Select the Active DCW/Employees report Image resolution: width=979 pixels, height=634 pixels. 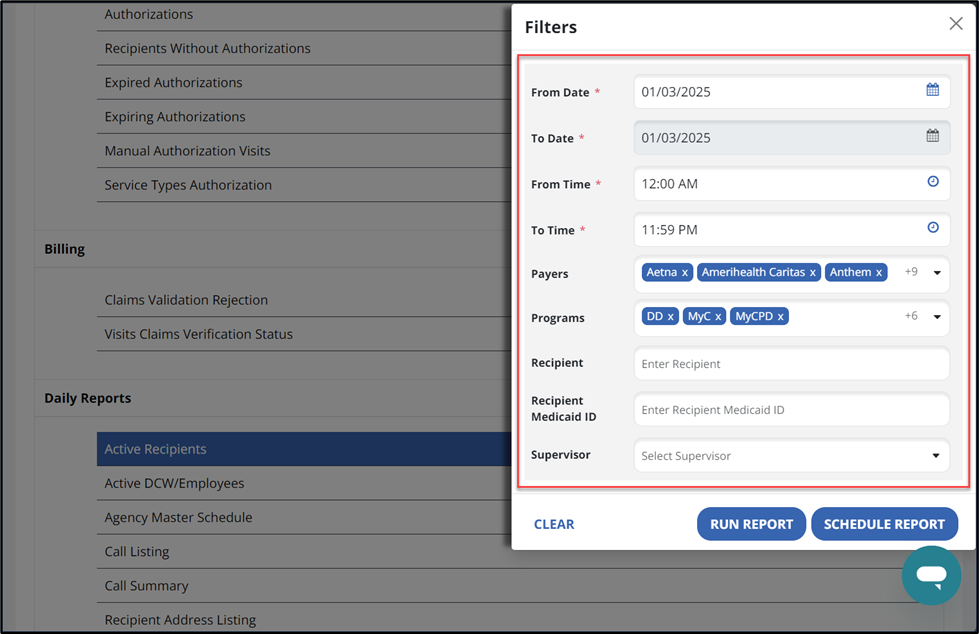(174, 484)
